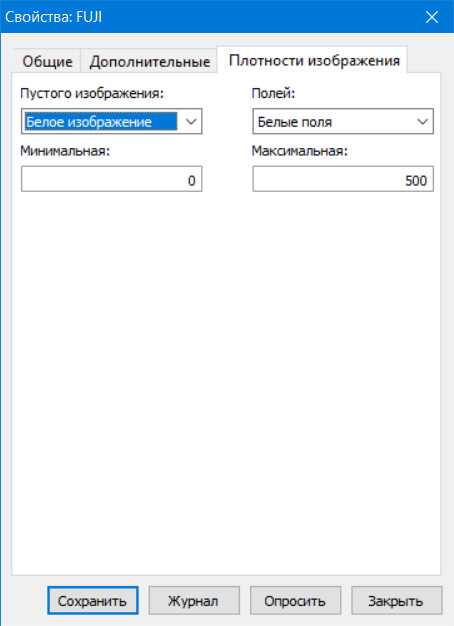
Task: Select the Плотности изображения tab
Action: pos(314,60)
